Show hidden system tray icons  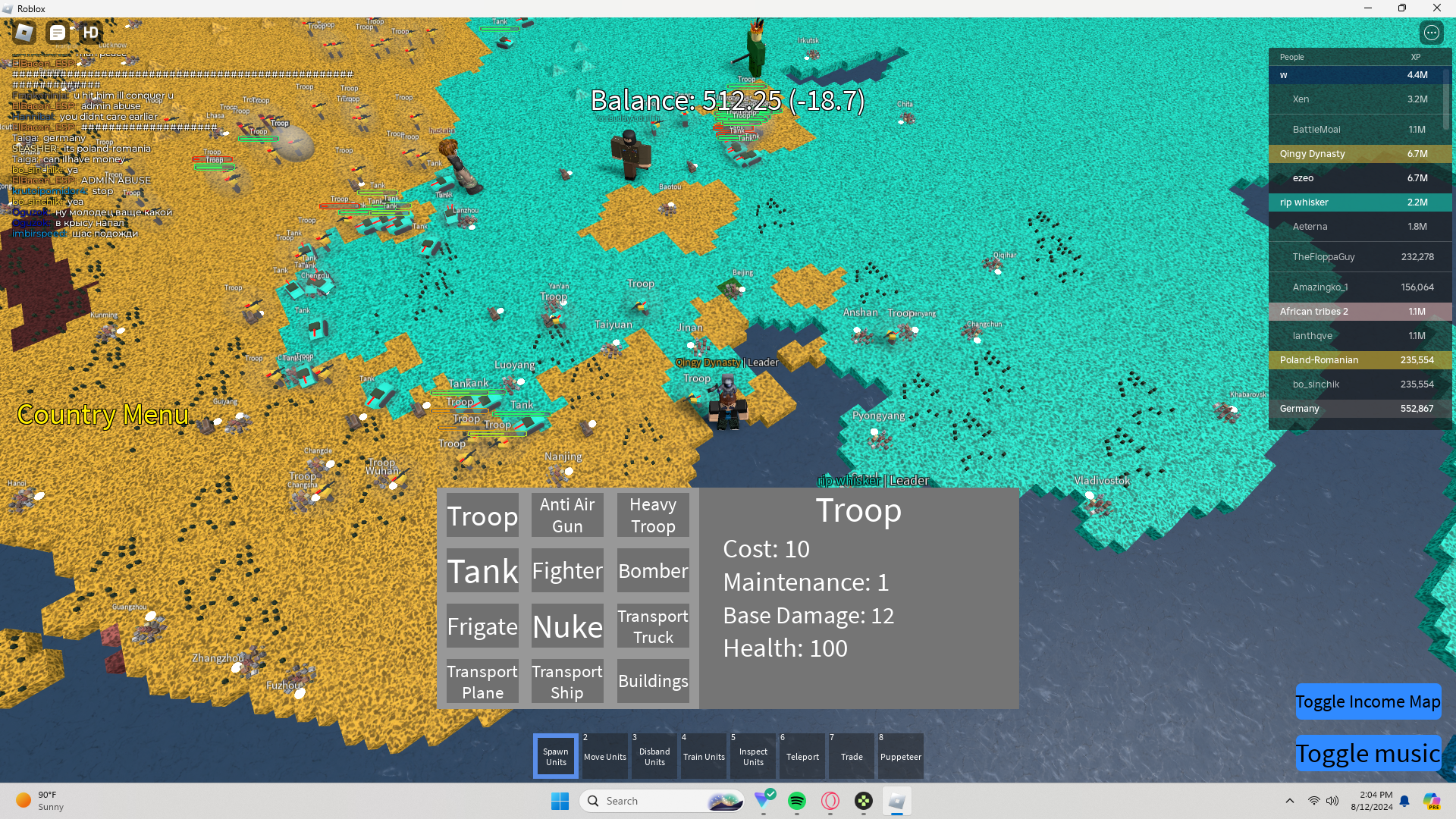tap(1289, 801)
